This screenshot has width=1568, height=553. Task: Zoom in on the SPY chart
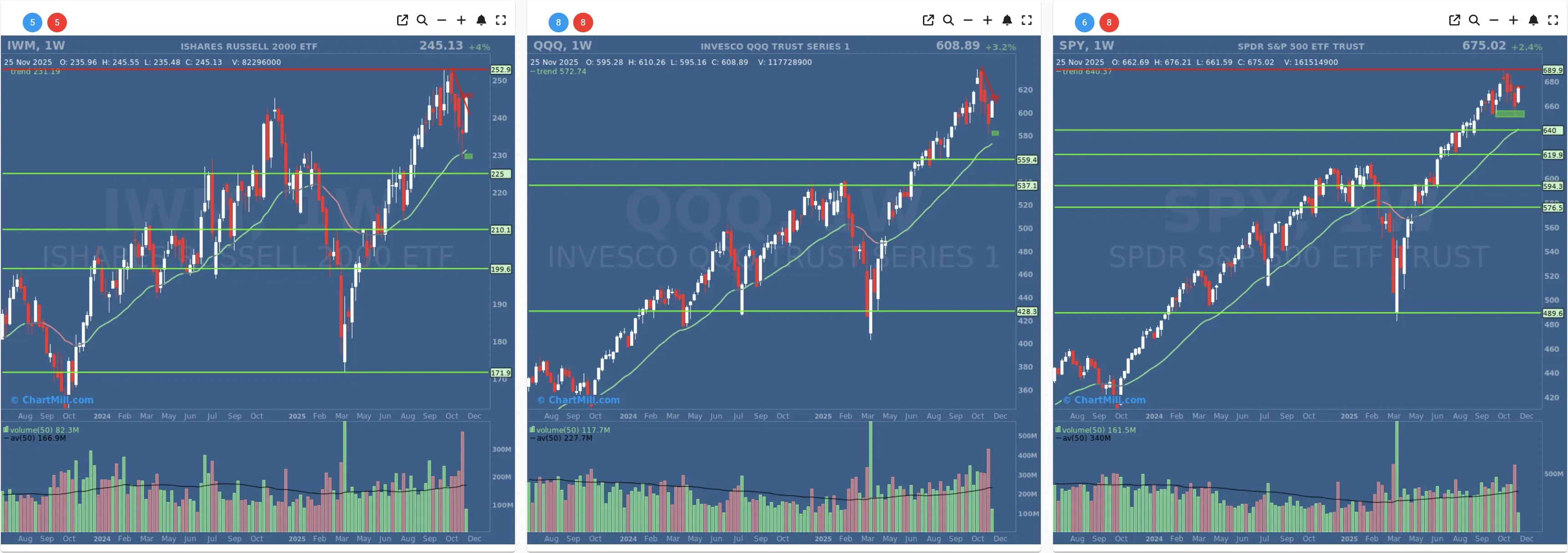[x=1514, y=20]
